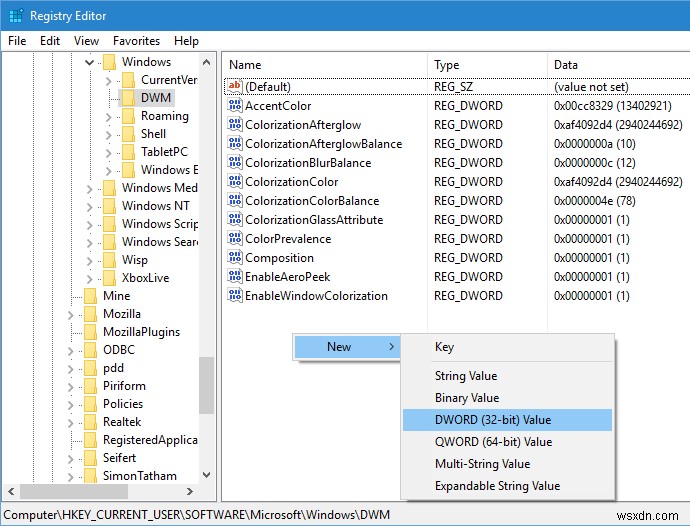Viewport: 690px width, 526px height.
Task: Expand the CurrentVer key
Action: pos(109,81)
